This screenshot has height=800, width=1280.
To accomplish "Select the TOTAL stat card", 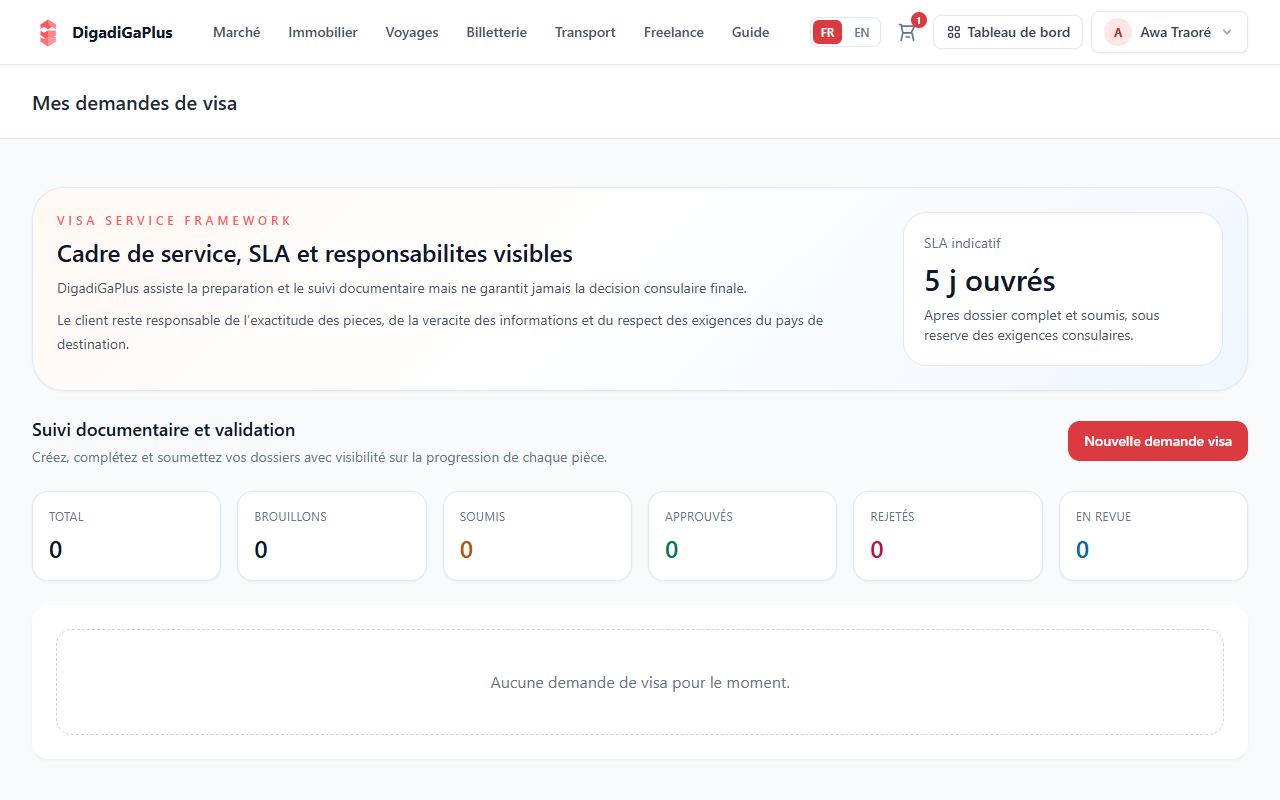I will click(126, 536).
